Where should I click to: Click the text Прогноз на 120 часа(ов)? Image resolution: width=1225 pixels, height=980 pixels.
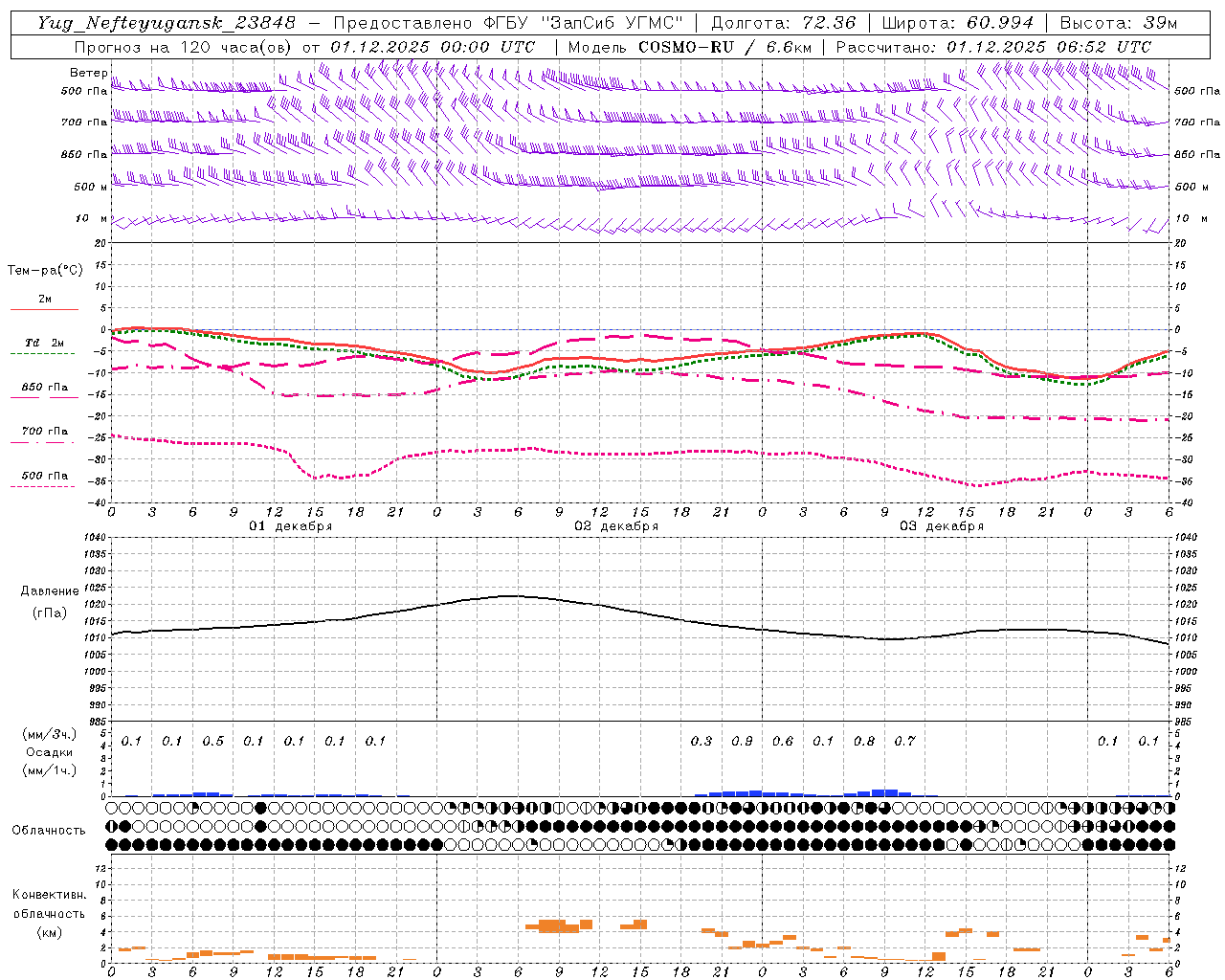click(x=184, y=47)
